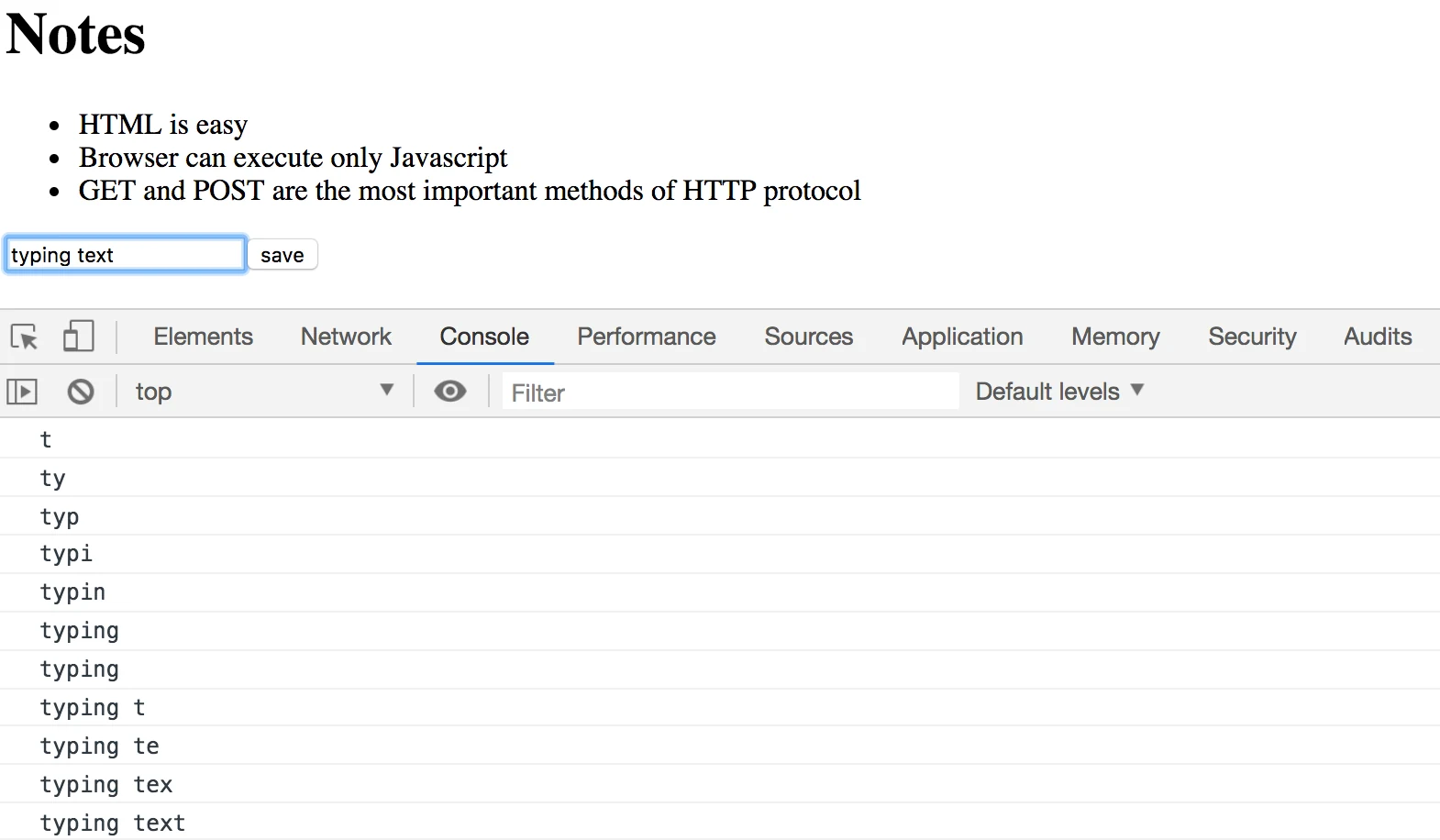The width and height of the screenshot is (1440, 840).
Task: Activate the inspect element picker icon
Action: pyautogui.click(x=24, y=337)
